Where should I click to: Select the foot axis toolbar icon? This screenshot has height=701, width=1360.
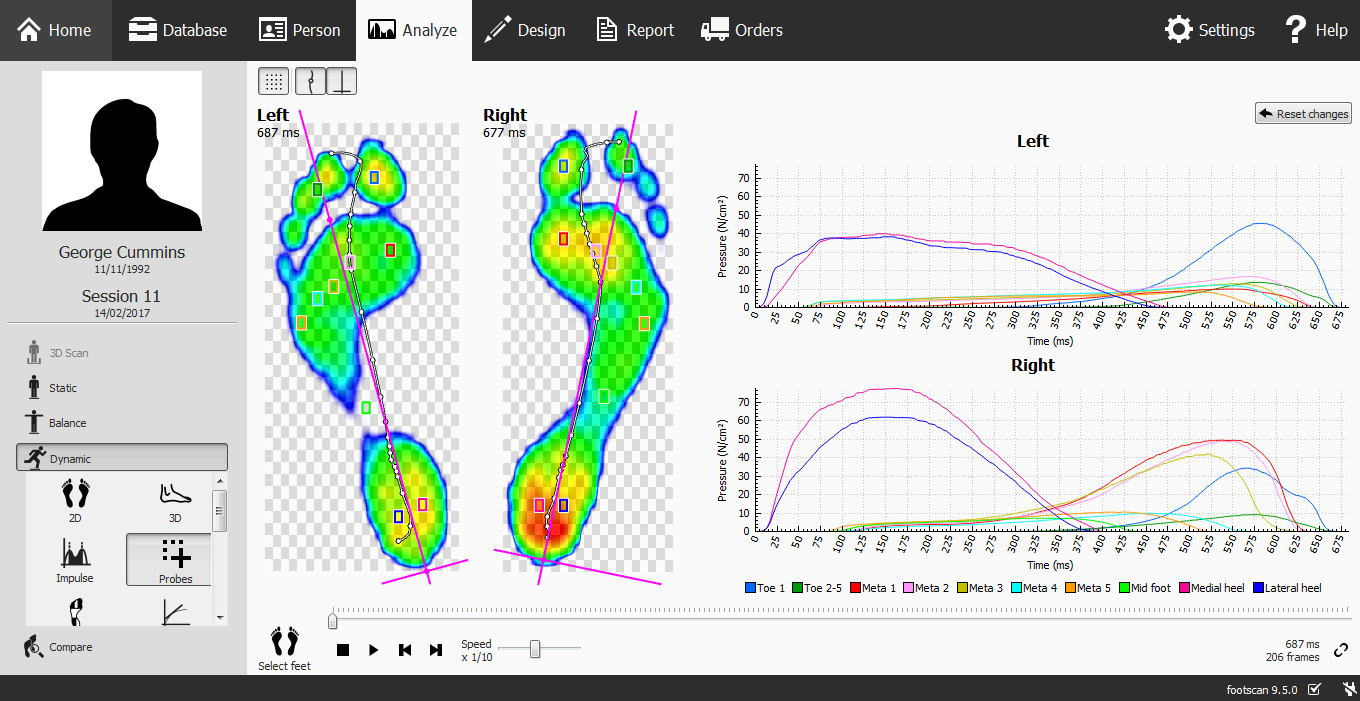(x=341, y=81)
